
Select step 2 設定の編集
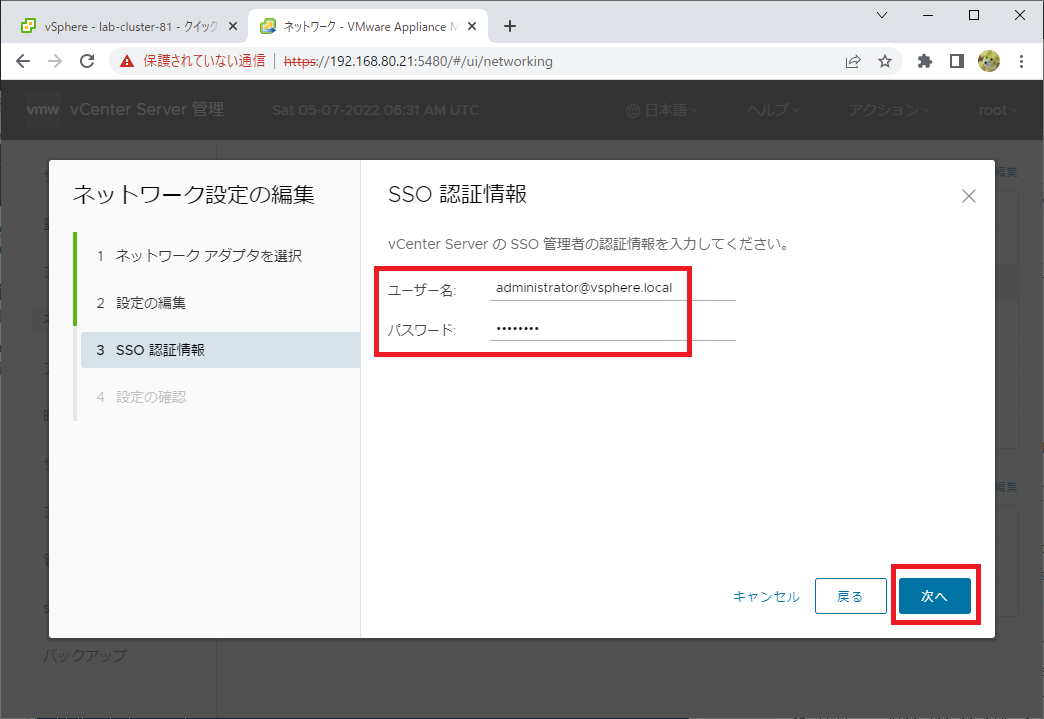click(x=141, y=303)
